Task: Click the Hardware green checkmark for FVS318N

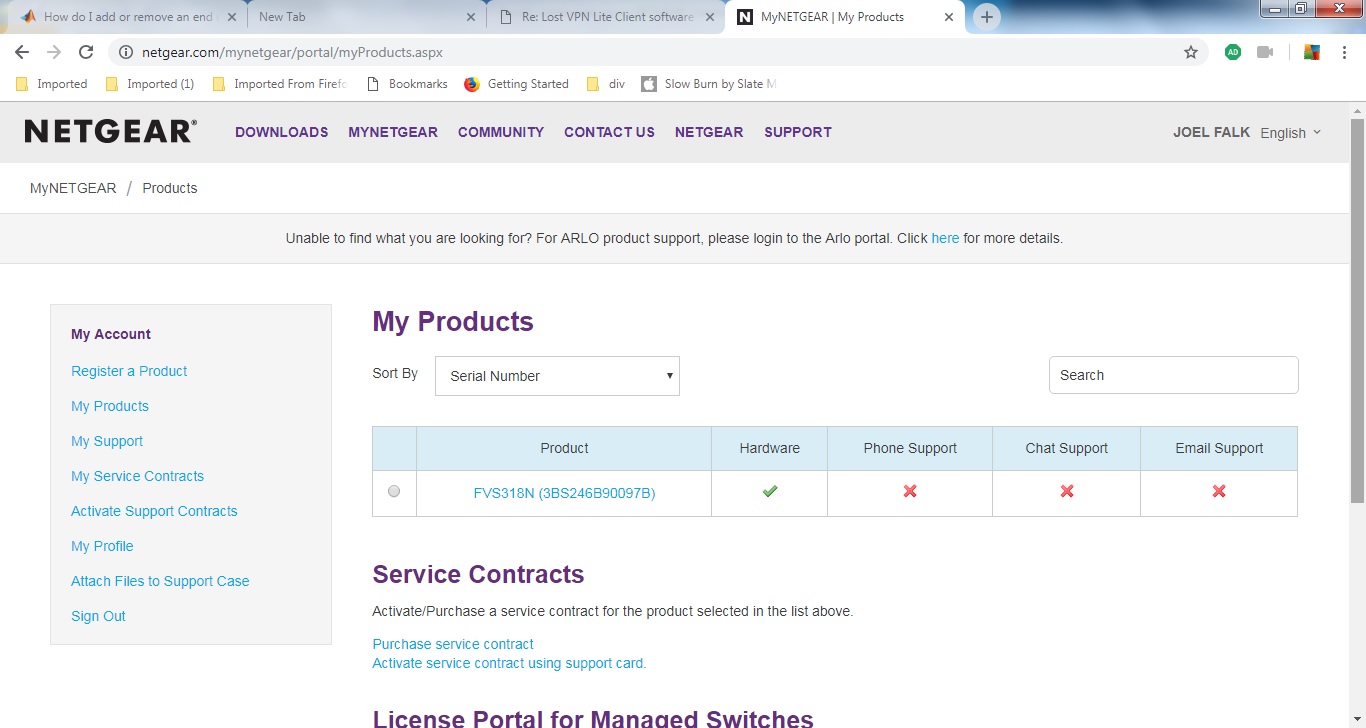Action: 769,491
